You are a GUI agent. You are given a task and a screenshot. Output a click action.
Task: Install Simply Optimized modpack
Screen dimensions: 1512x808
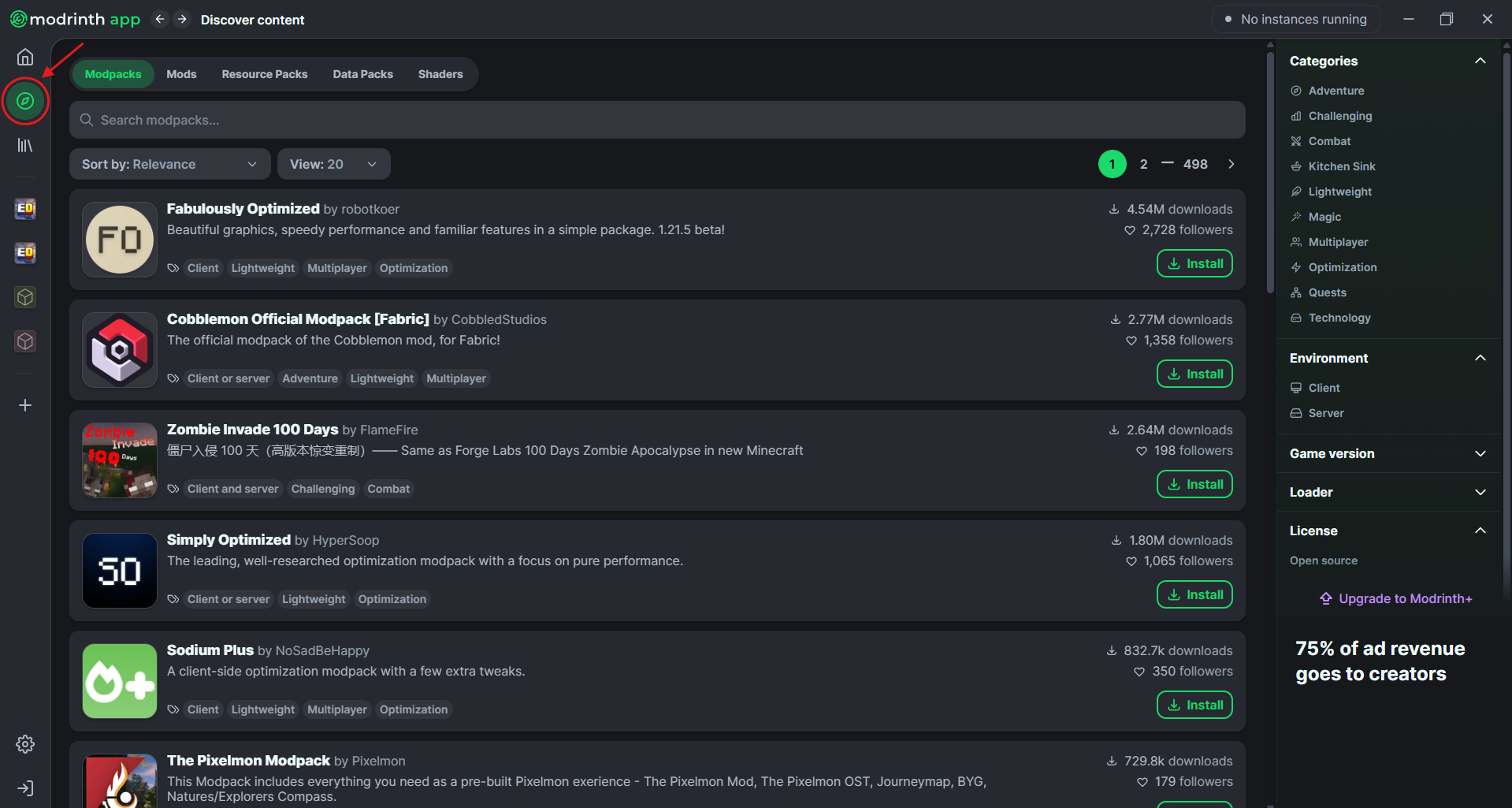click(x=1194, y=594)
